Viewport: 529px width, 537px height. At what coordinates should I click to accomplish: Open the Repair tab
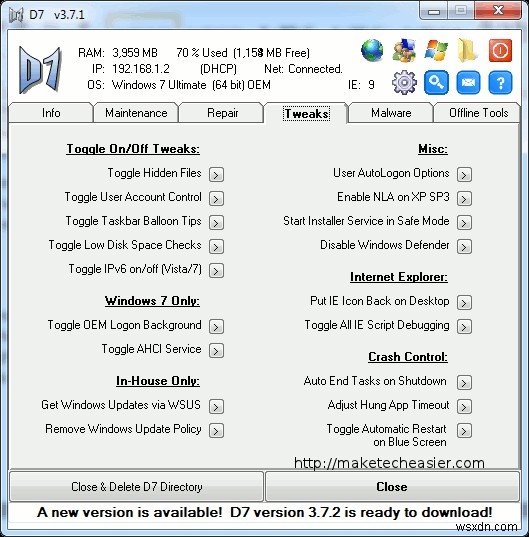click(x=222, y=113)
